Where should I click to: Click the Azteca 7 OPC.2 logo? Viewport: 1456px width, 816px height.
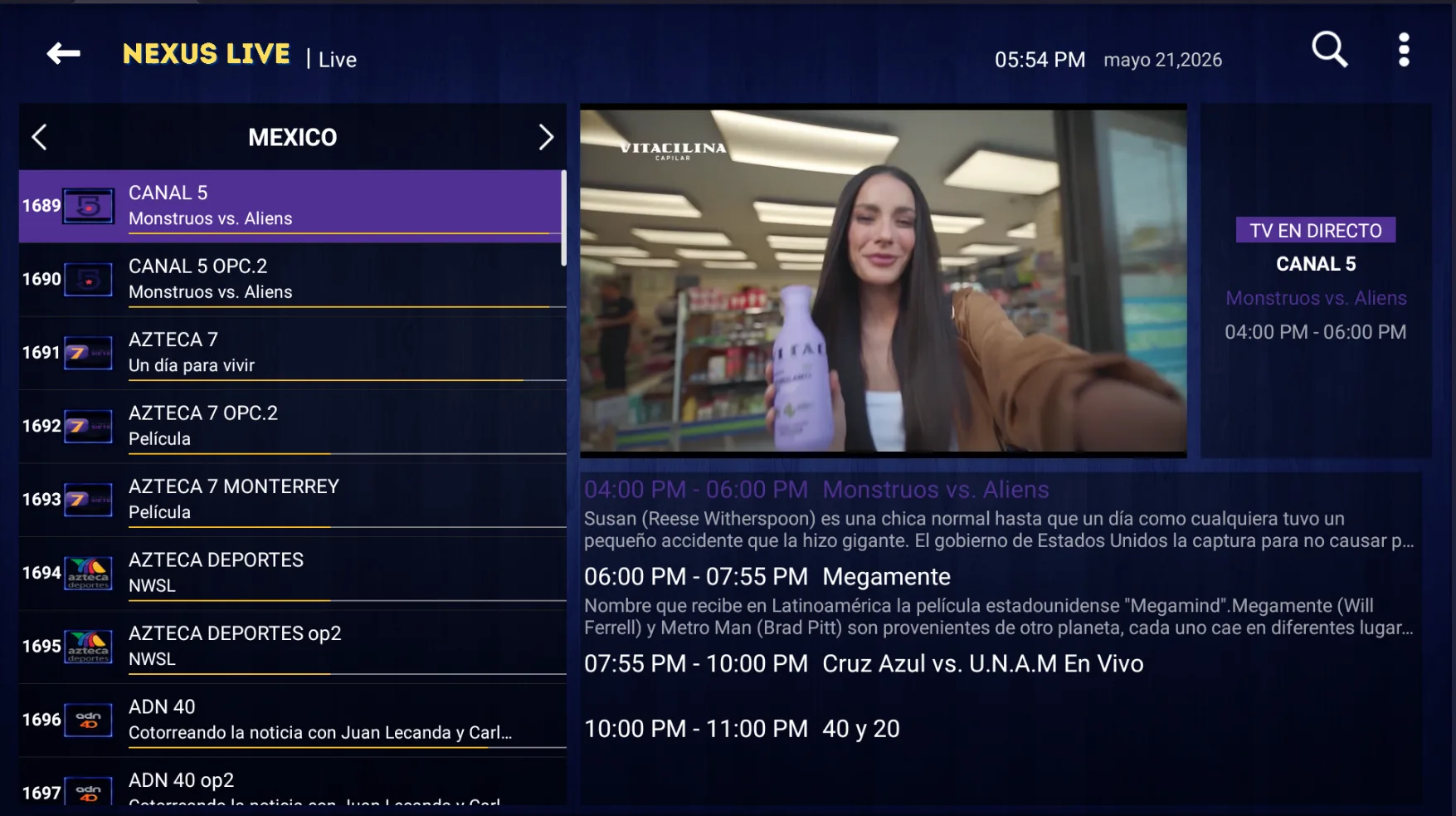click(x=89, y=427)
